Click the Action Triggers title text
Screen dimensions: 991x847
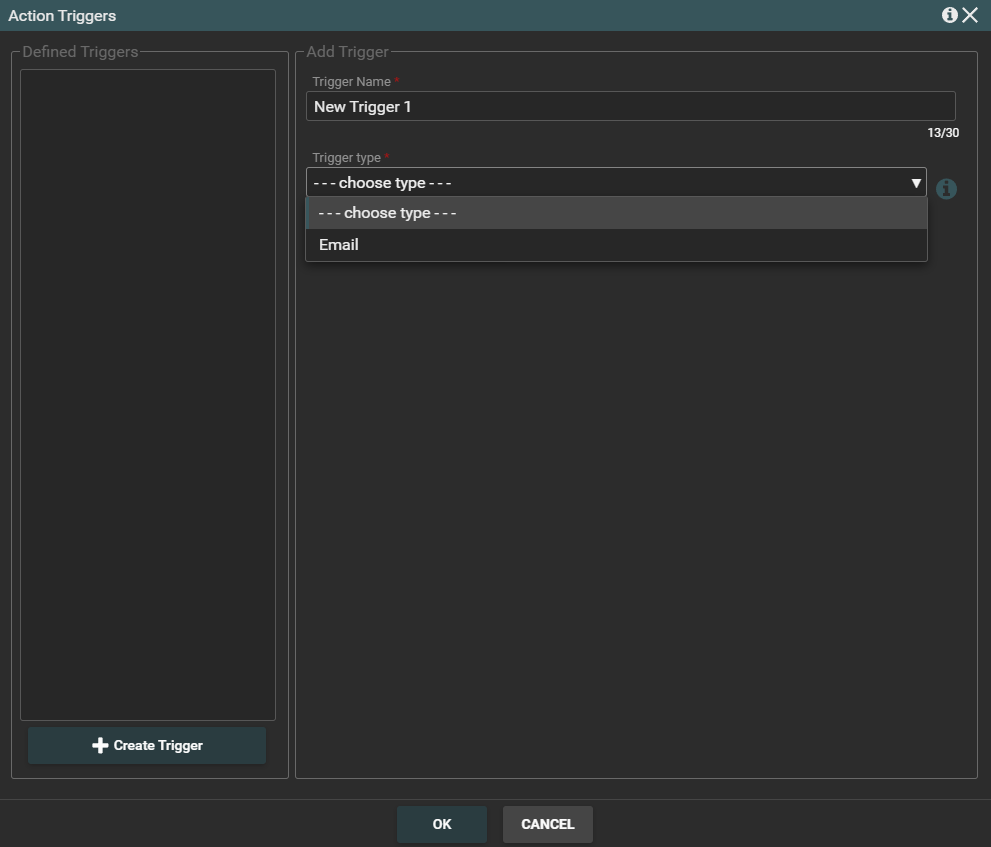coord(62,16)
